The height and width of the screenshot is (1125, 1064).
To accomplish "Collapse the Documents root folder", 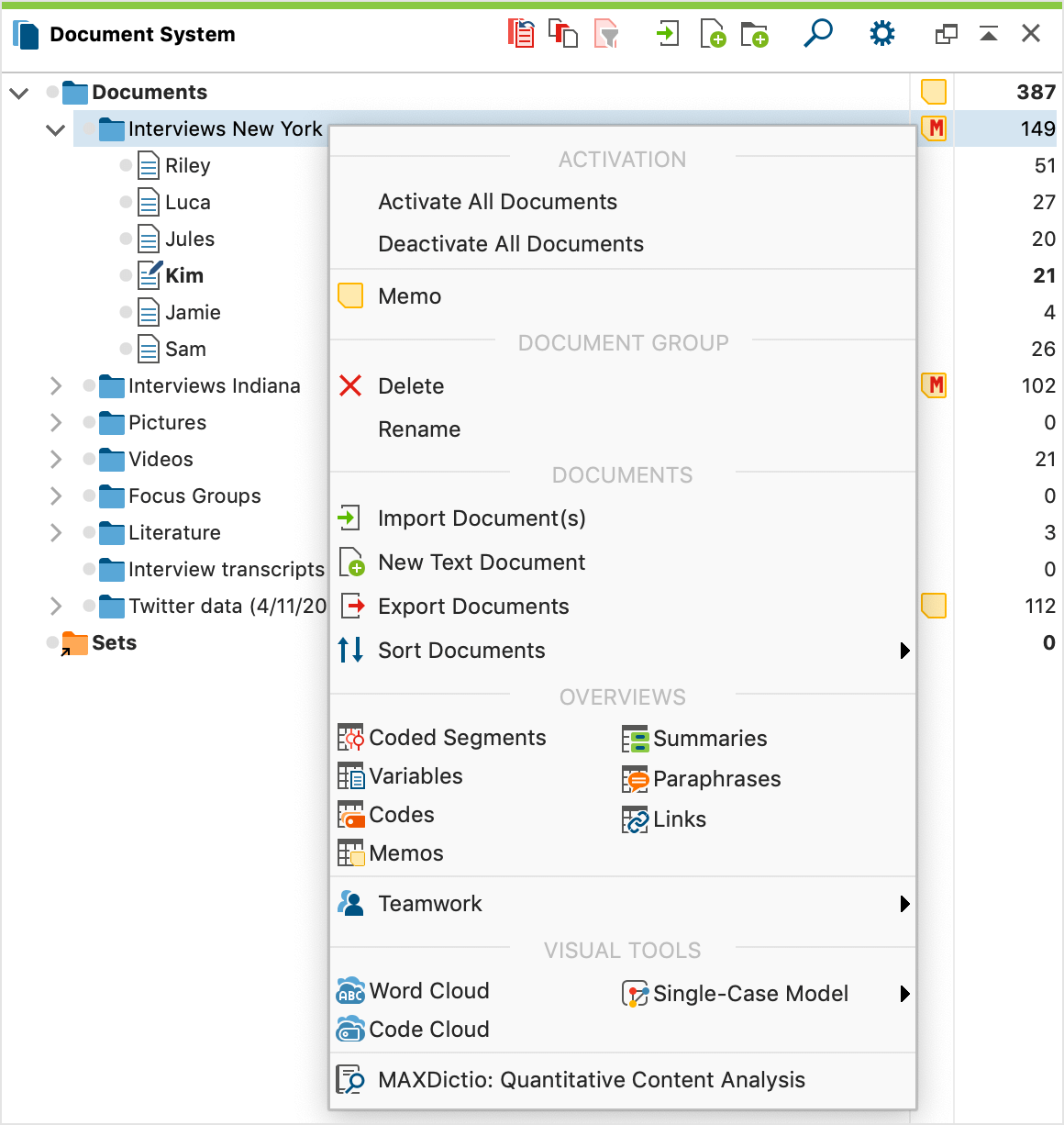I will pos(19,93).
